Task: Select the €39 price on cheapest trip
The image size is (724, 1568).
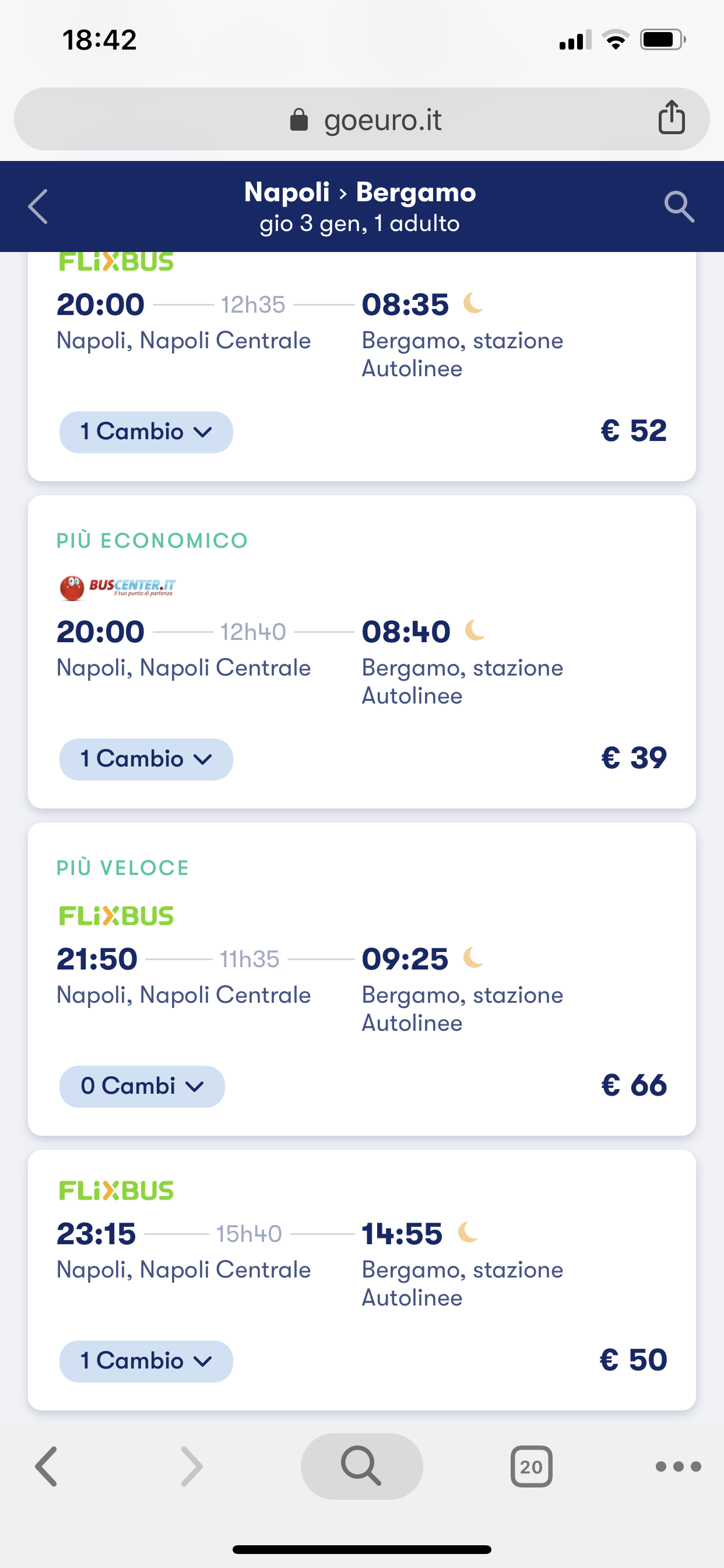Action: pyautogui.click(x=633, y=758)
